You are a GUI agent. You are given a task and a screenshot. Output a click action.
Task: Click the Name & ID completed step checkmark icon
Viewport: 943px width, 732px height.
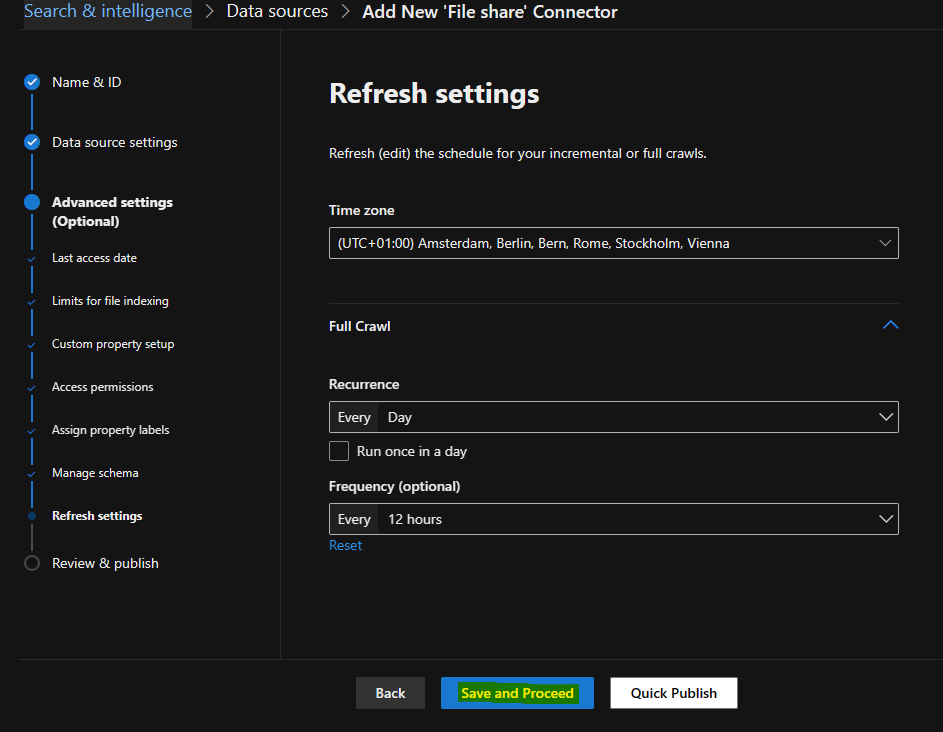32,82
